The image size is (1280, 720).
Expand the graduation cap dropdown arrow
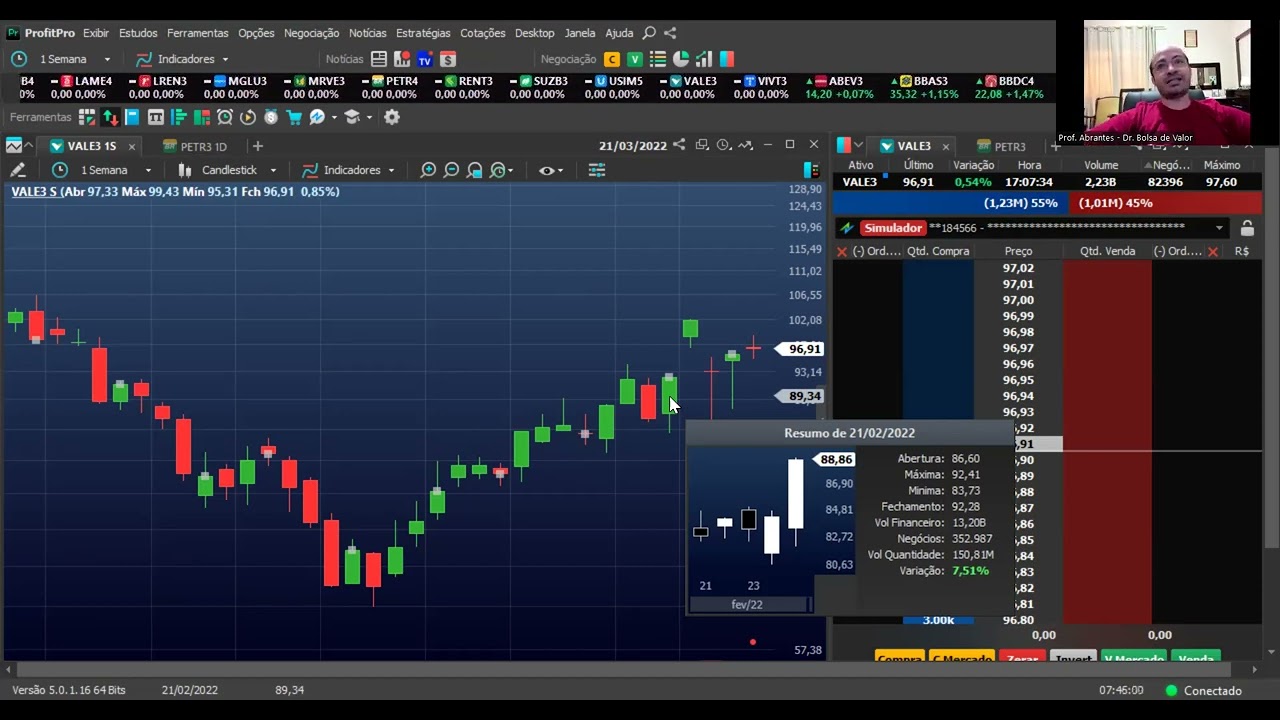coord(369,117)
